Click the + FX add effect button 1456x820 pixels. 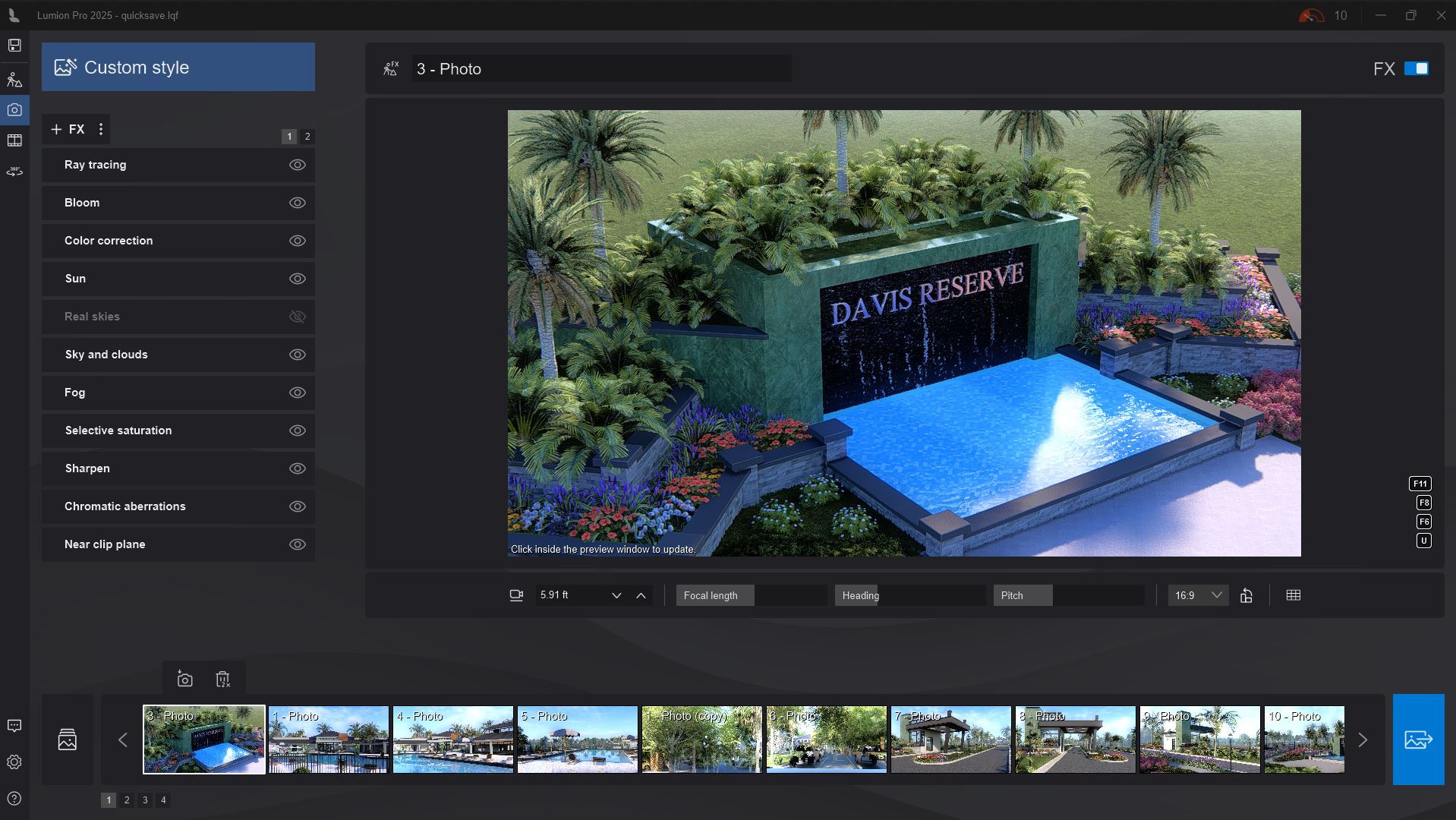tap(68, 129)
